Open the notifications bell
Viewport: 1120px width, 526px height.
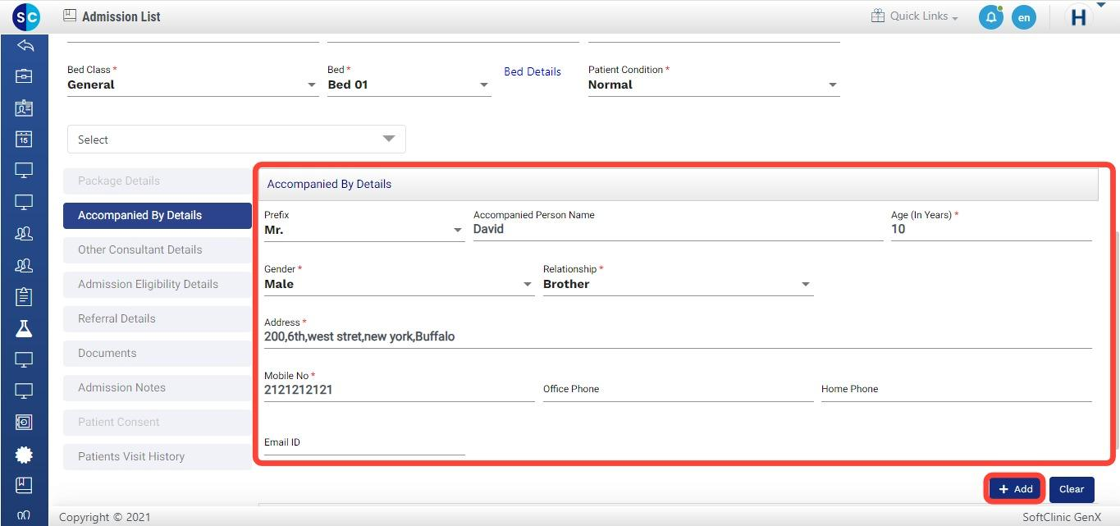click(990, 17)
